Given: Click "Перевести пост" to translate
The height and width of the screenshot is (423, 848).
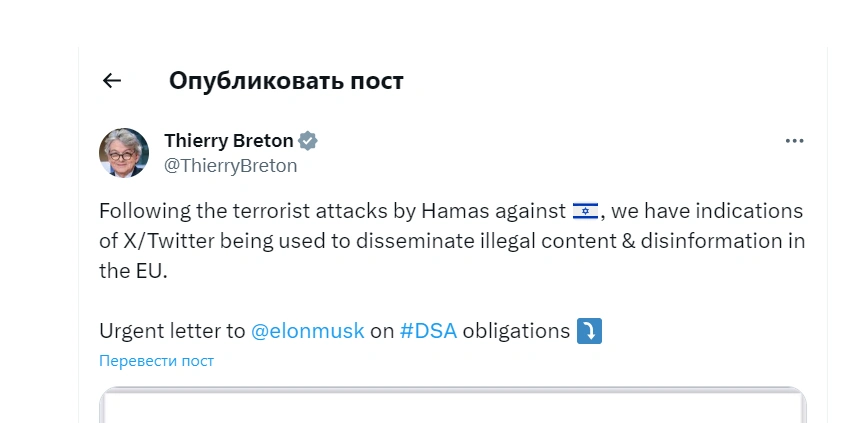Looking at the screenshot, I should [156, 360].
